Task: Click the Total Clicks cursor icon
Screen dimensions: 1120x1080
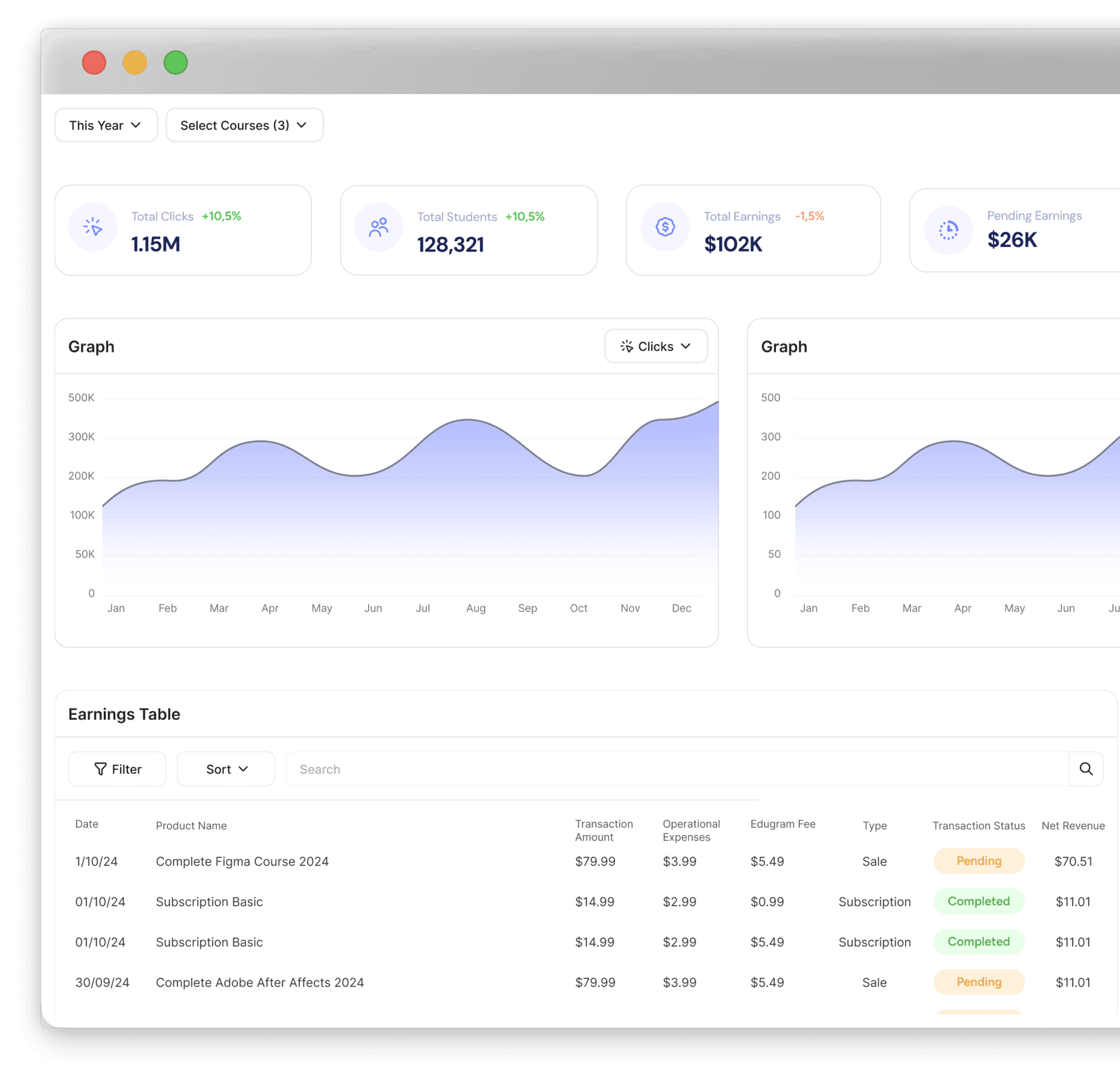Action: (93, 227)
